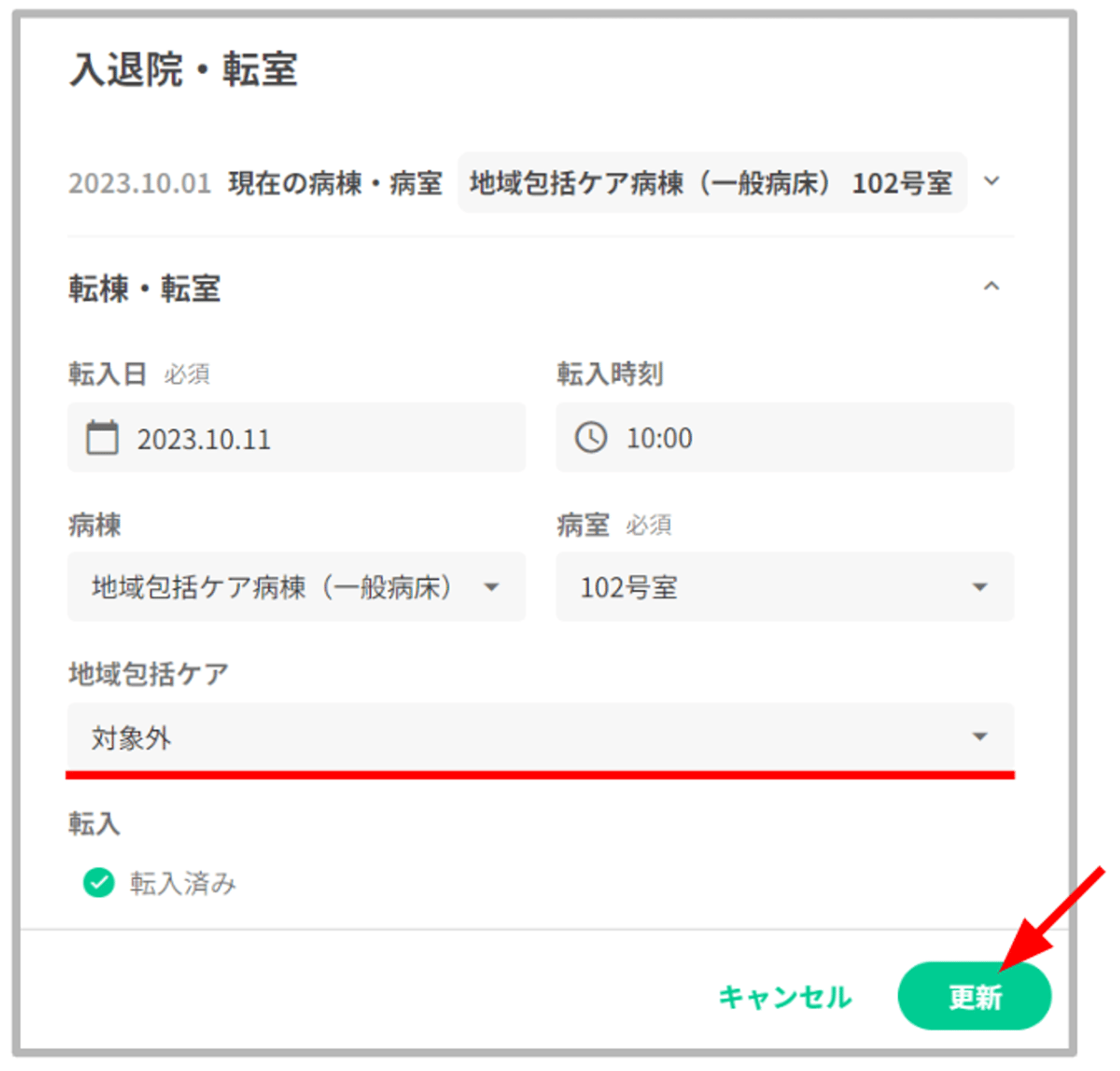This screenshot has height=1071, width=1120.
Task: Click the 現在の病棟・病室 label
Action: pos(335,184)
